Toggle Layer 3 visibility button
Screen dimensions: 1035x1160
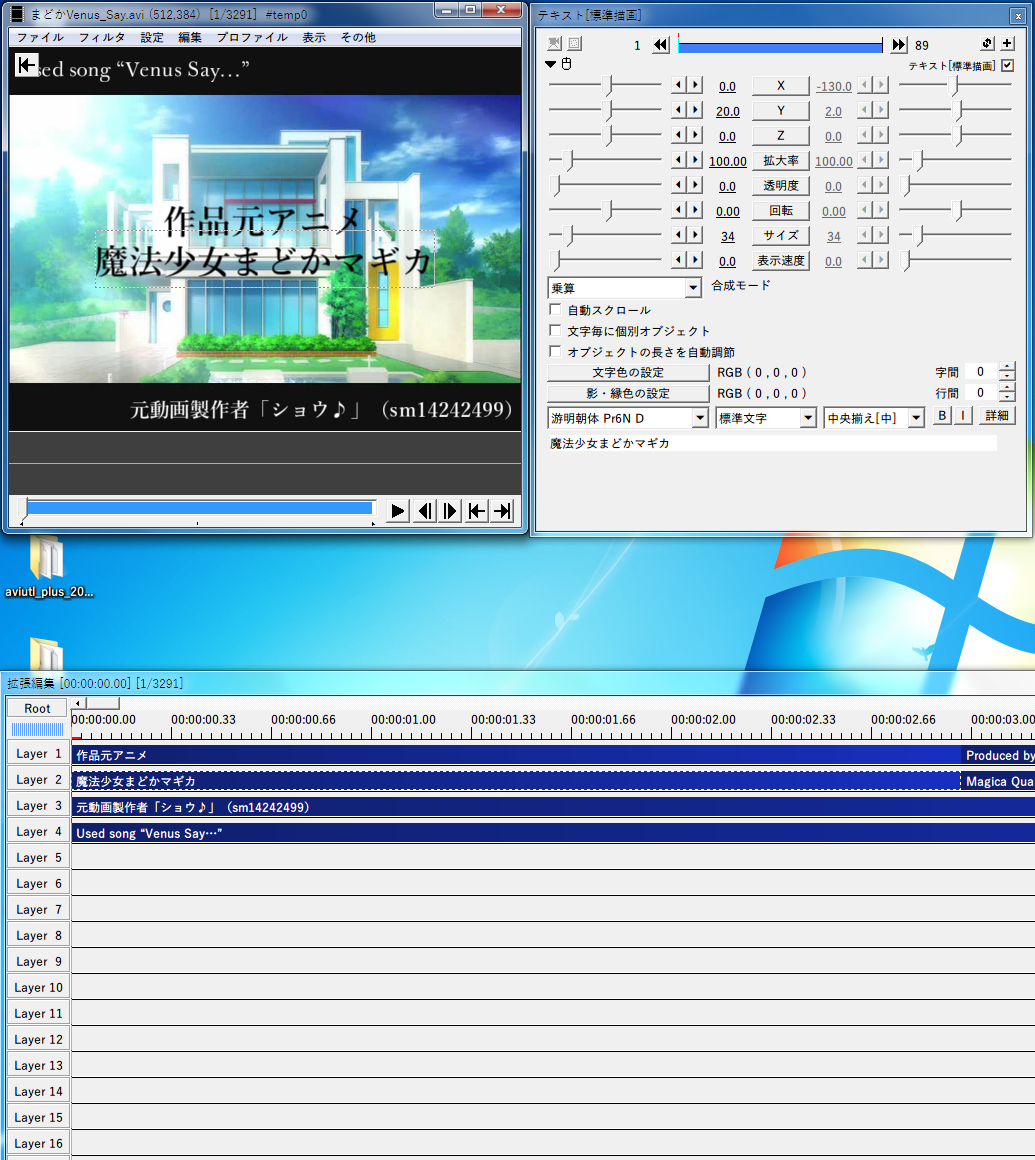tap(38, 806)
